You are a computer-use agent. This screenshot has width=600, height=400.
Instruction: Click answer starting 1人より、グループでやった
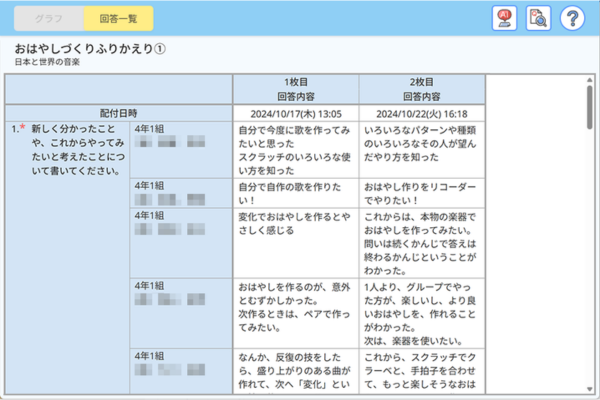pos(422,311)
